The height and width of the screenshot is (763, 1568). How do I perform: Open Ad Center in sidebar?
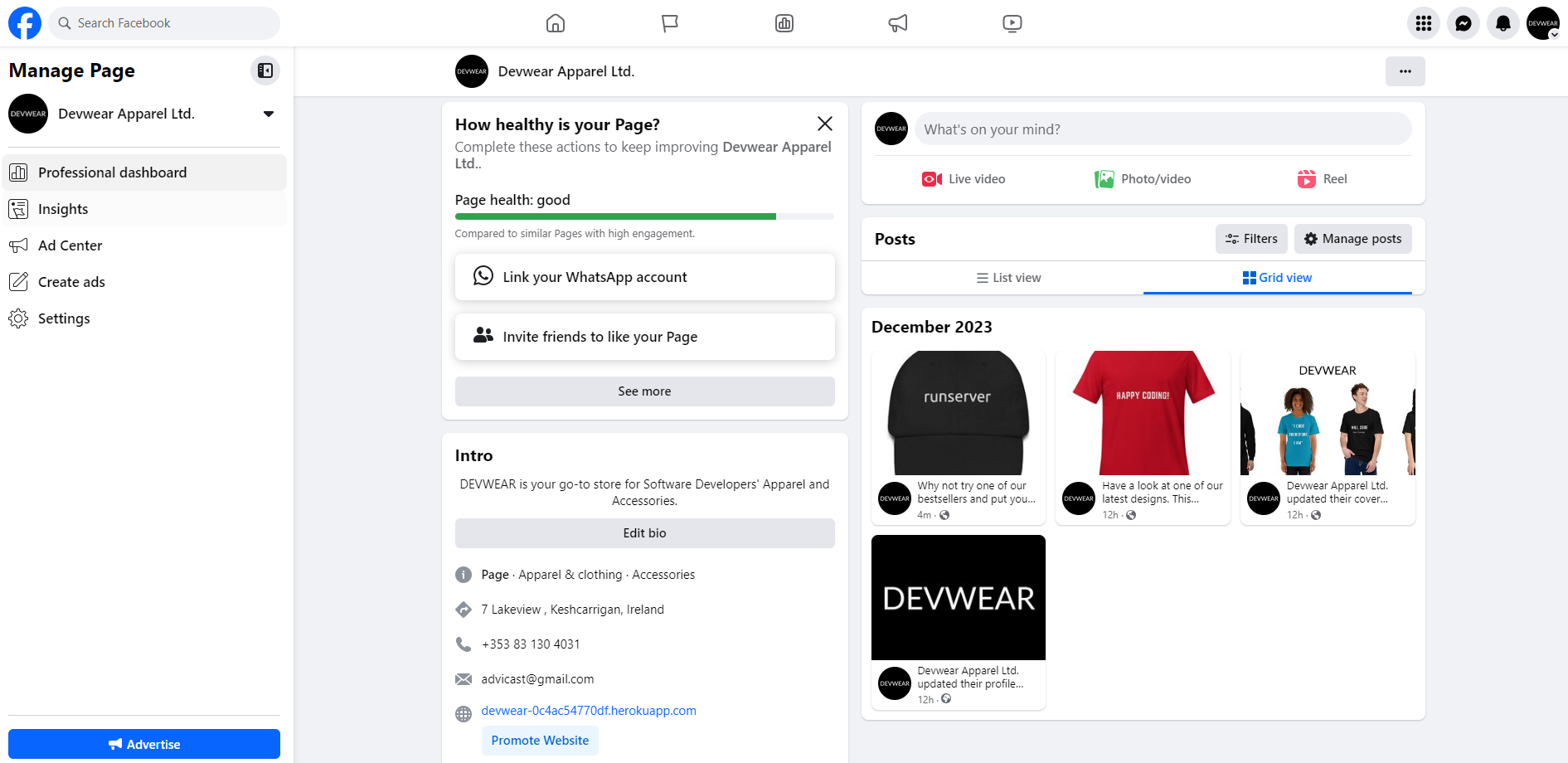coord(145,245)
